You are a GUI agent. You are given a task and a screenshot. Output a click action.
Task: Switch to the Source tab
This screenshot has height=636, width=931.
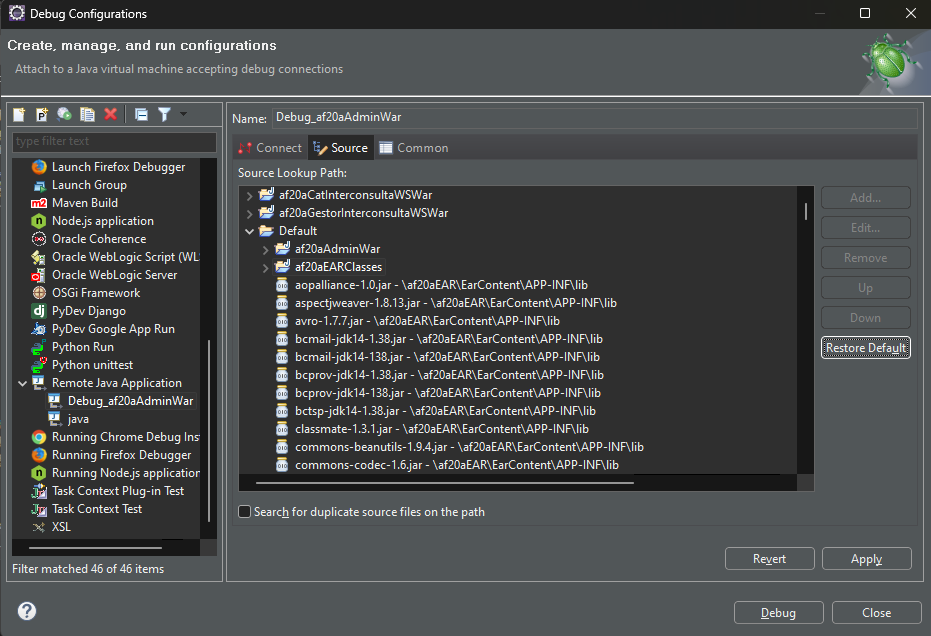point(341,148)
